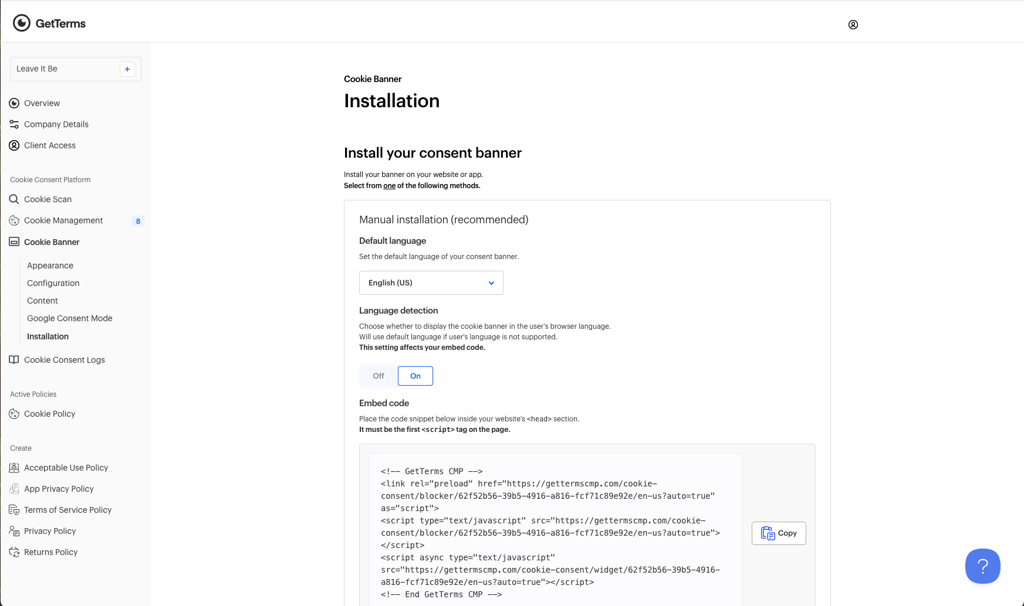Screen dimensions: 1024x606
Task: Click the chevron in the language dropdown
Action: click(x=491, y=283)
